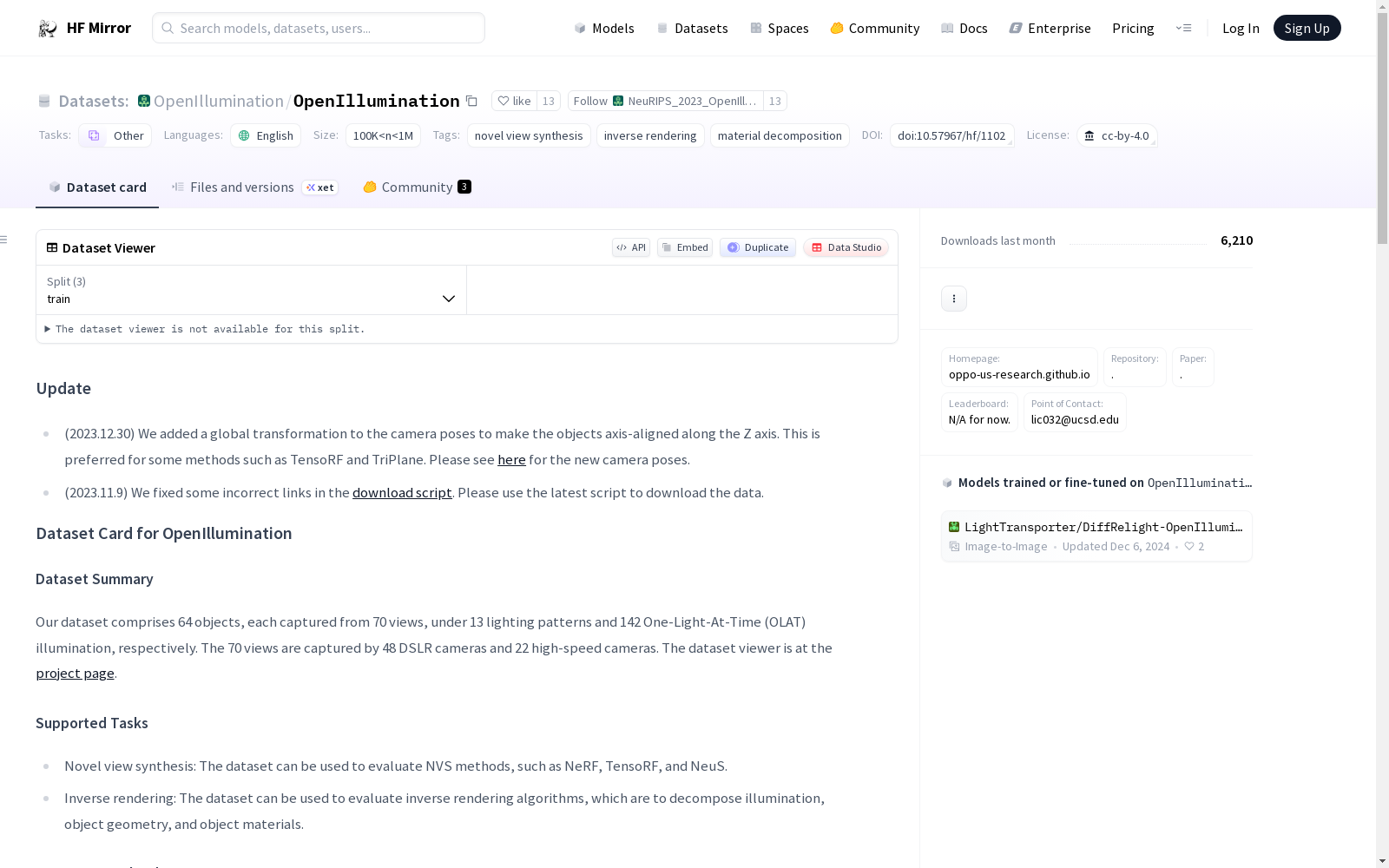Open the Docs menu item

(x=964, y=28)
